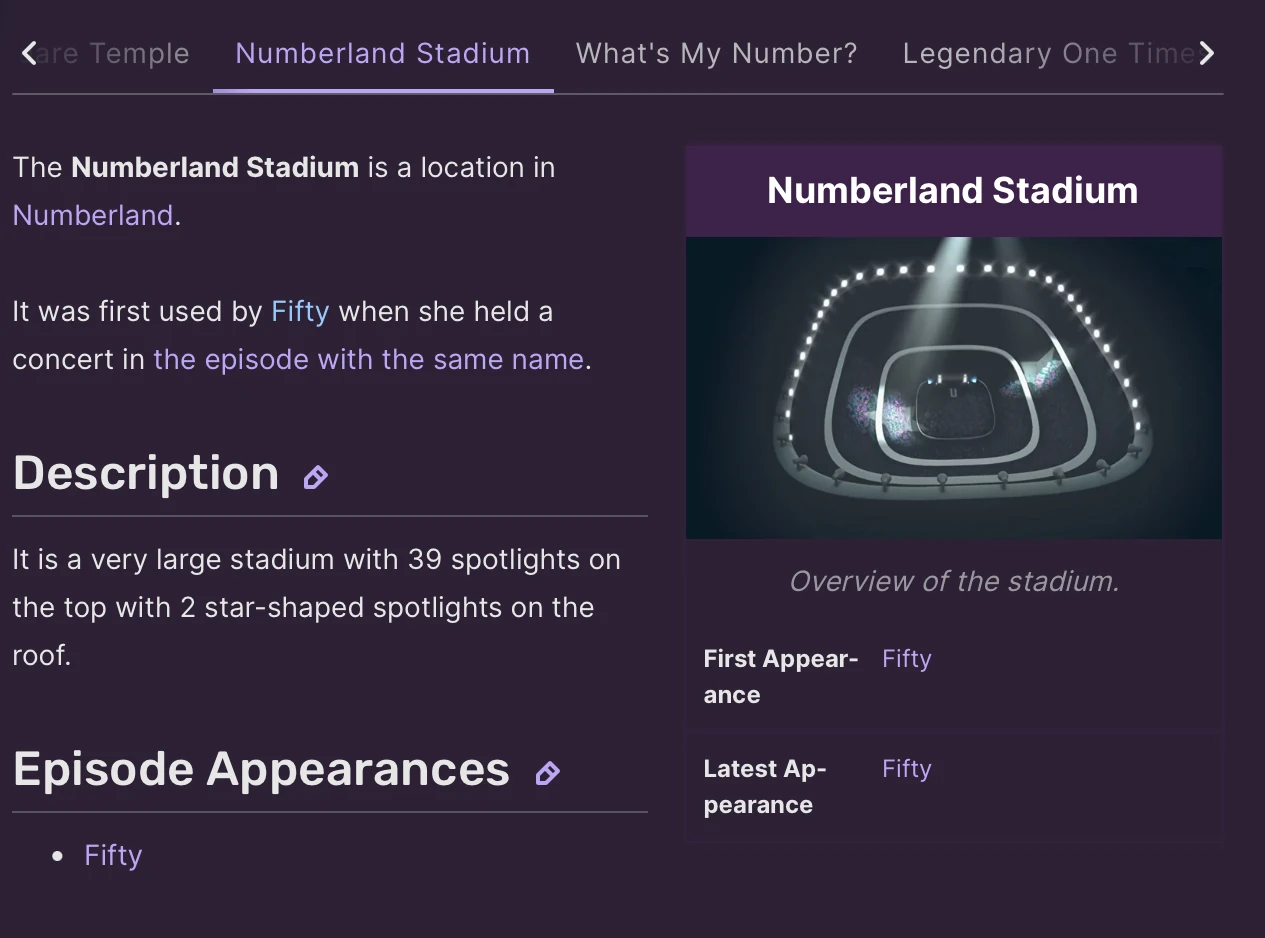Click the edit pencil beside Description heading
Viewport: 1265px width, 938px height.
[x=316, y=477]
